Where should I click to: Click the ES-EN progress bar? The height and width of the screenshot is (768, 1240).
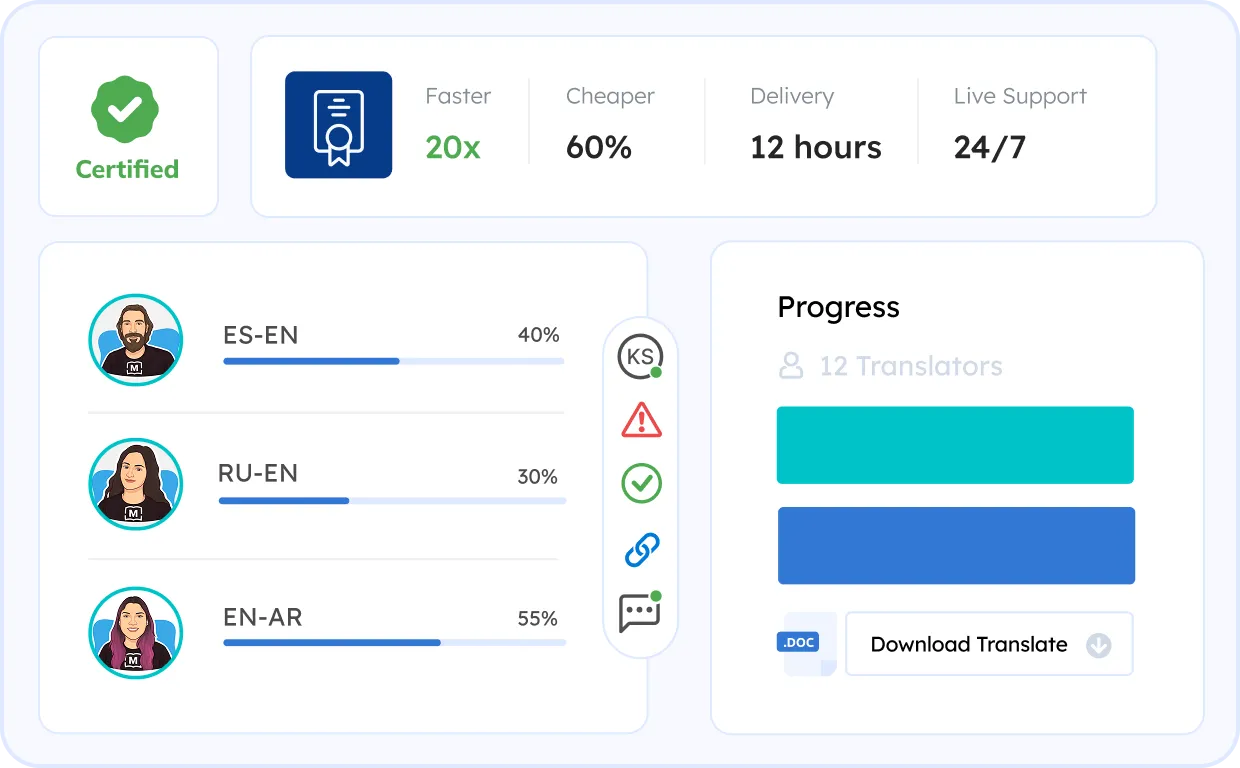click(x=393, y=361)
